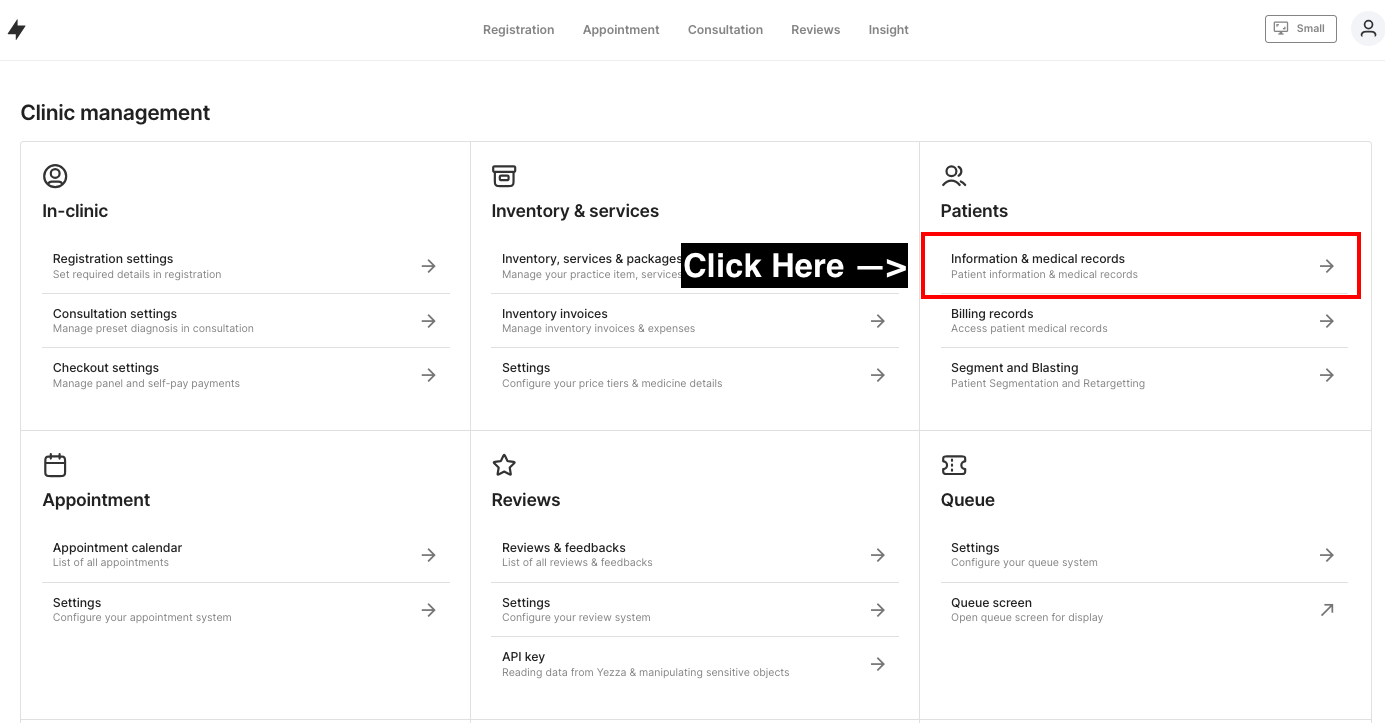
Task: Click the lightning bolt logo icon
Action: 16,30
